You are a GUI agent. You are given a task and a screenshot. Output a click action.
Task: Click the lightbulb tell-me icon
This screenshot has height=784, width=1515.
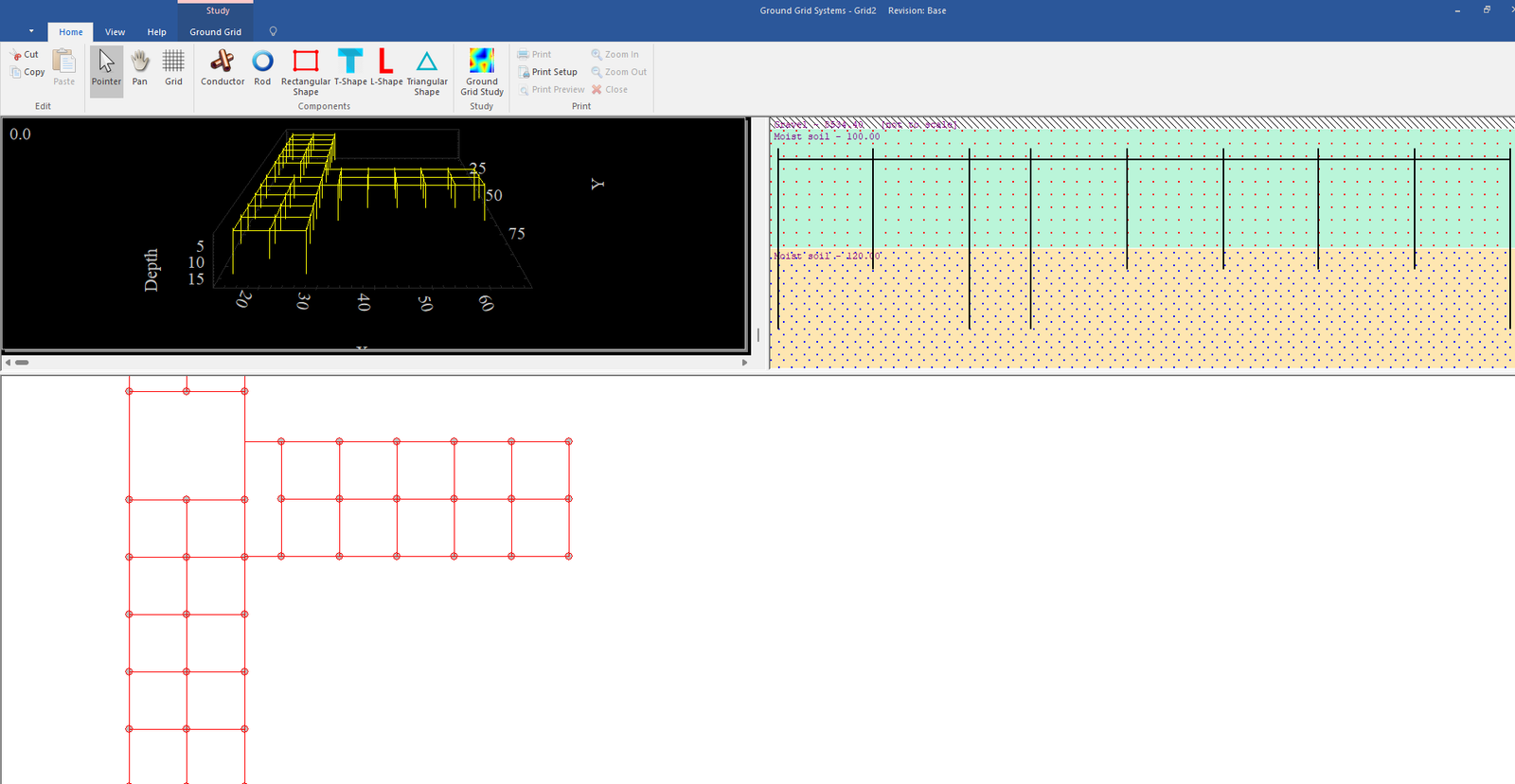pos(273,32)
